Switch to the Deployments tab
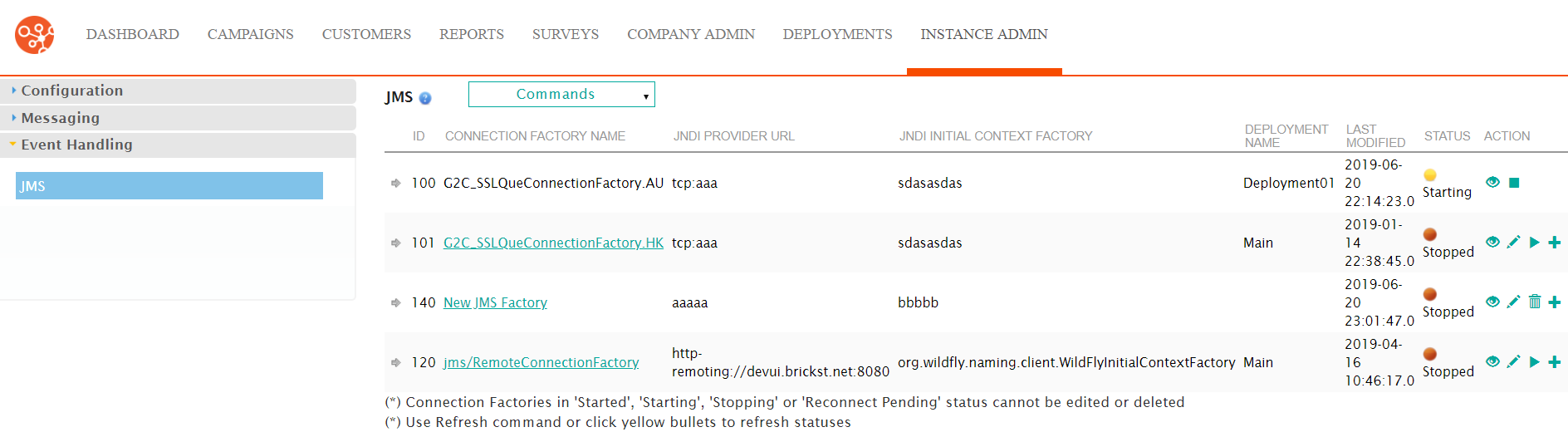 837,34
